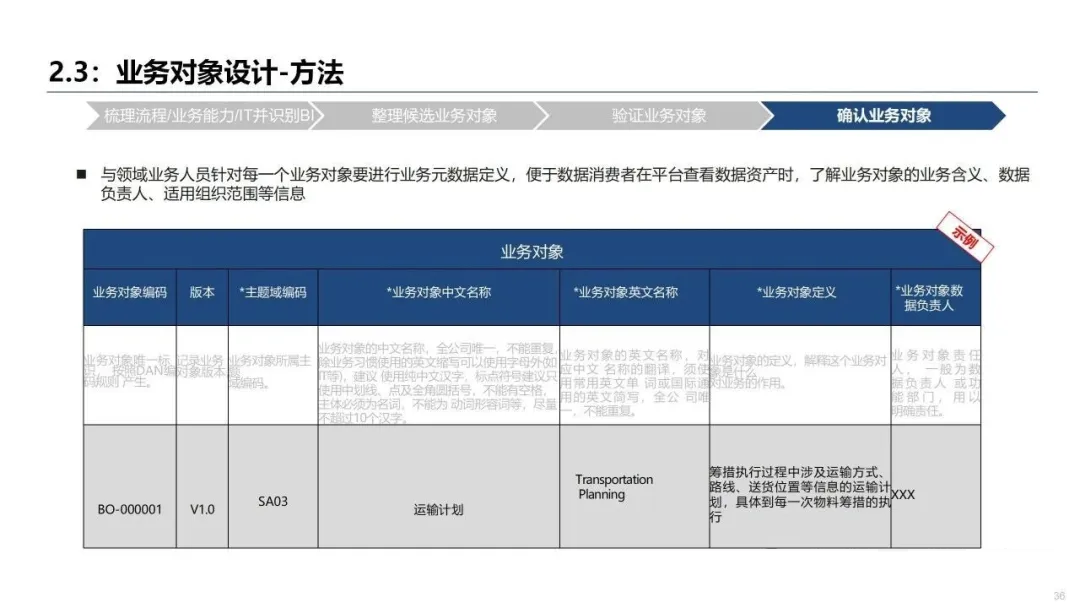
Task: Select the *主题域编码 column header
Action: point(273,293)
